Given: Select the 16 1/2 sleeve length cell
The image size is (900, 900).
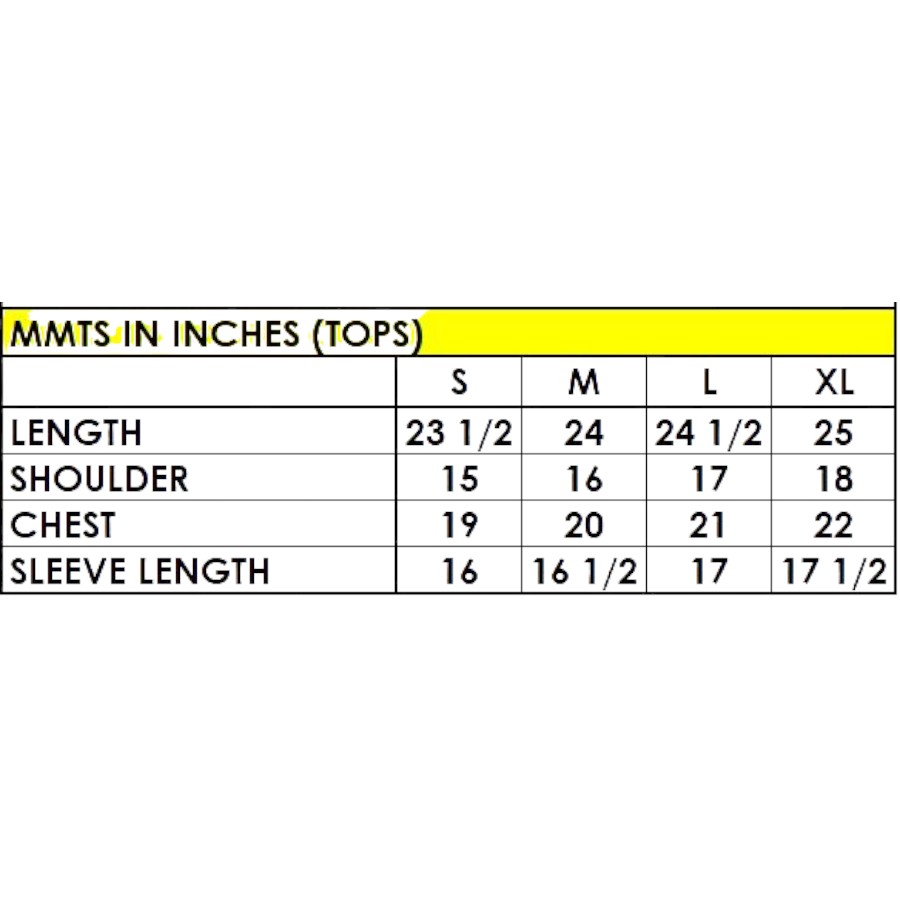Looking at the screenshot, I should click(584, 571).
